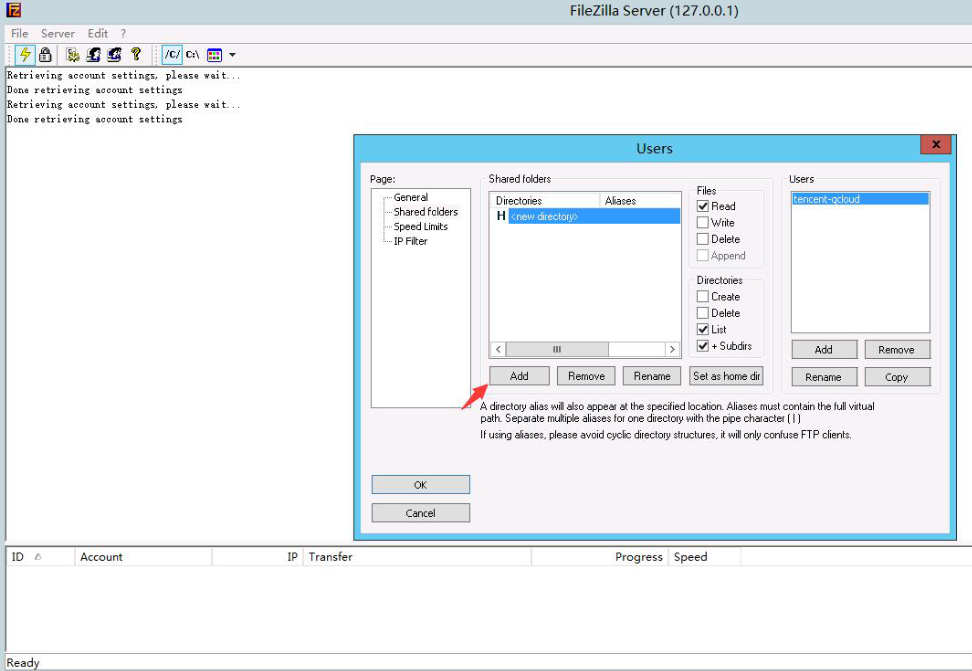This screenshot has height=671, width=972.
Task: Expand the toolbar sort order dropdown arrow
Action: tap(232, 55)
